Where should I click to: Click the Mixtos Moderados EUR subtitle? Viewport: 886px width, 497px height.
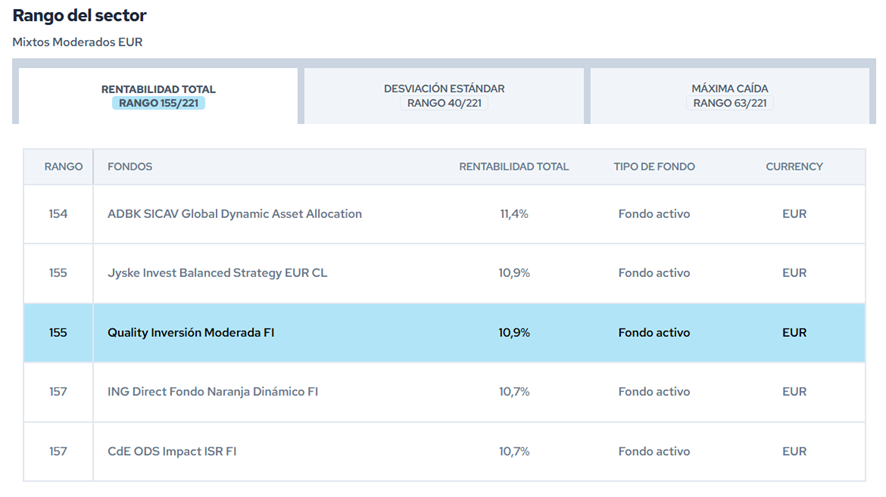(77, 42)
